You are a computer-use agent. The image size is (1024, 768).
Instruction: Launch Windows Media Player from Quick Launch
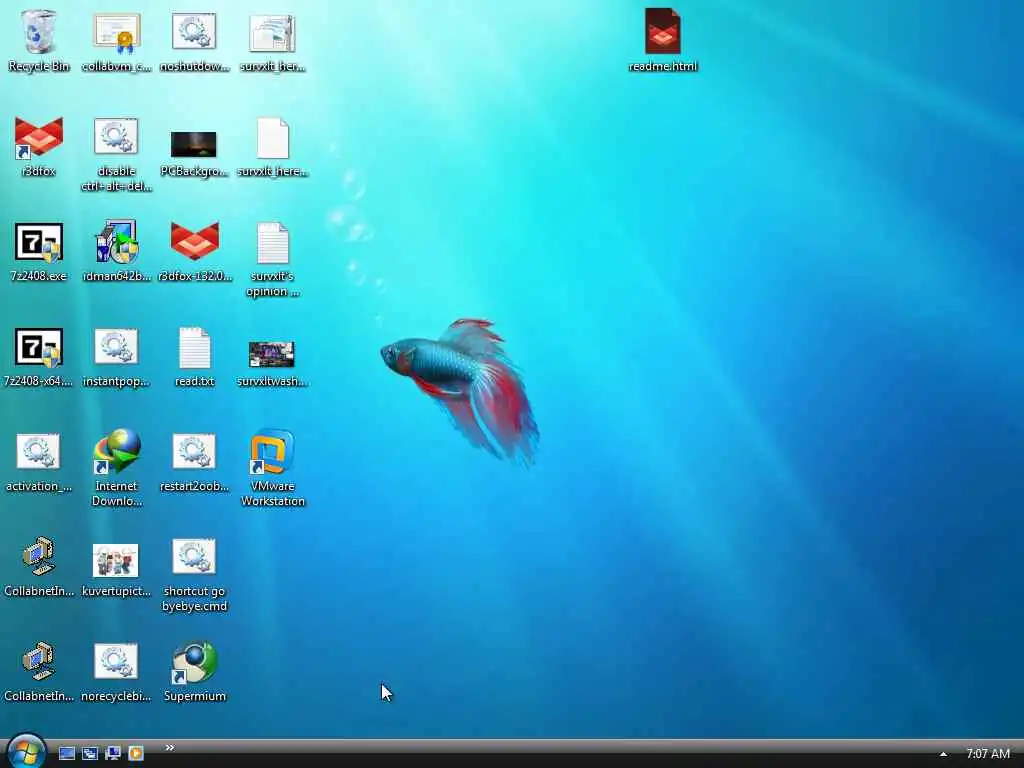tap(135, 753)
